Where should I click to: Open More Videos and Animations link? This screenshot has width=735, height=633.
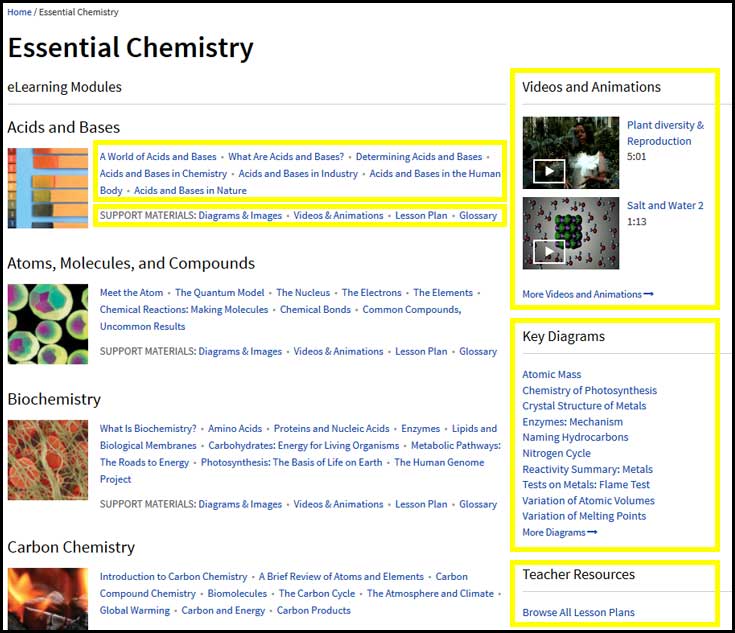tap(587, 294)
